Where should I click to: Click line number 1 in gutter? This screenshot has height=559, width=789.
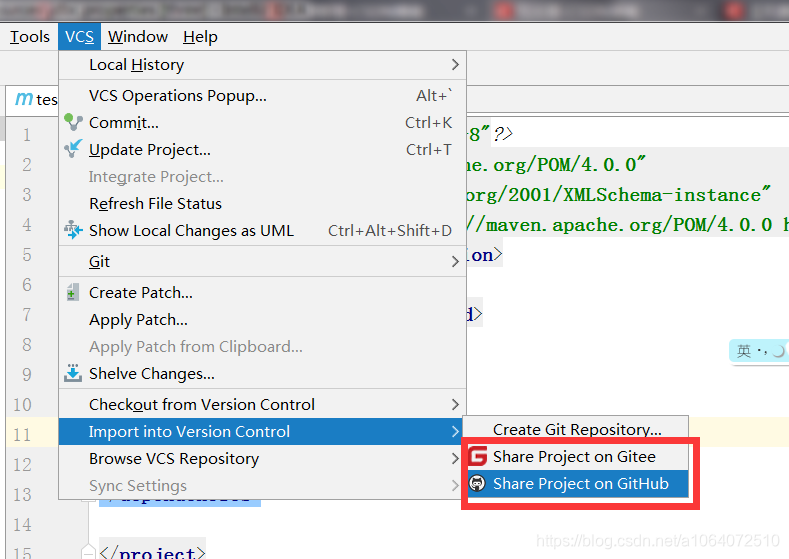(x=27, y=135)
